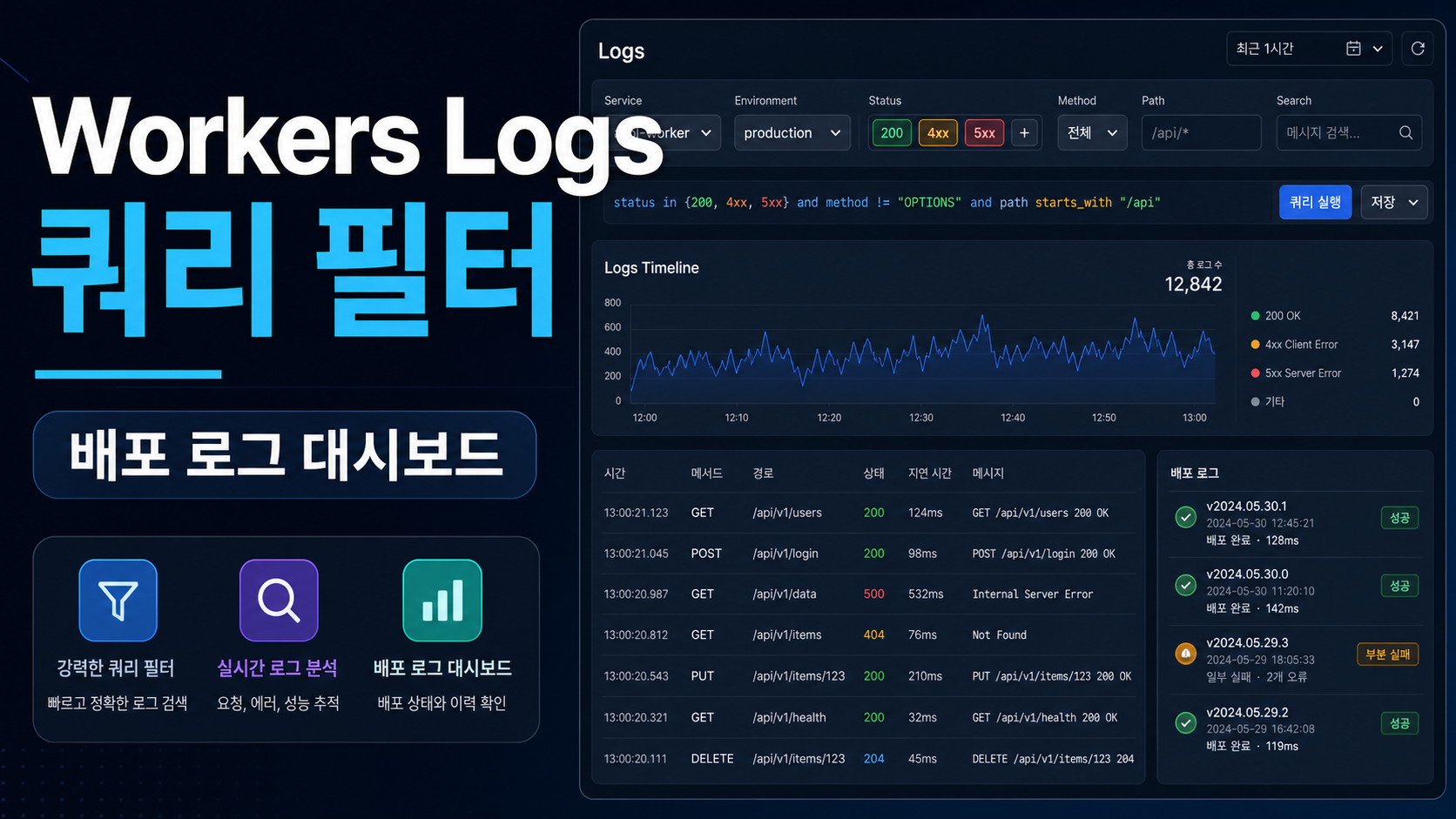Sort by the 시간 column header
The height and width of the screenshot is (819, 1456).
point(615,473)
